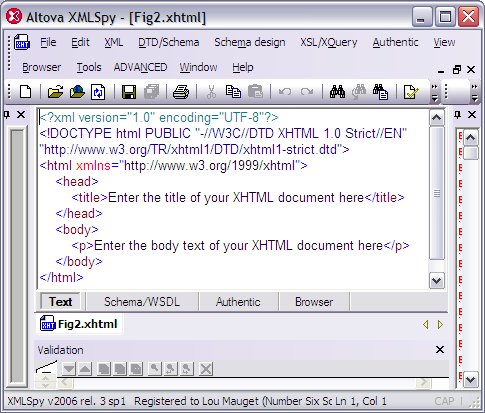Viewport: 485px width, 413px height.
Task: Toggle the pin on right side panel
Action: pyautogui.click(x=458, y=115)
